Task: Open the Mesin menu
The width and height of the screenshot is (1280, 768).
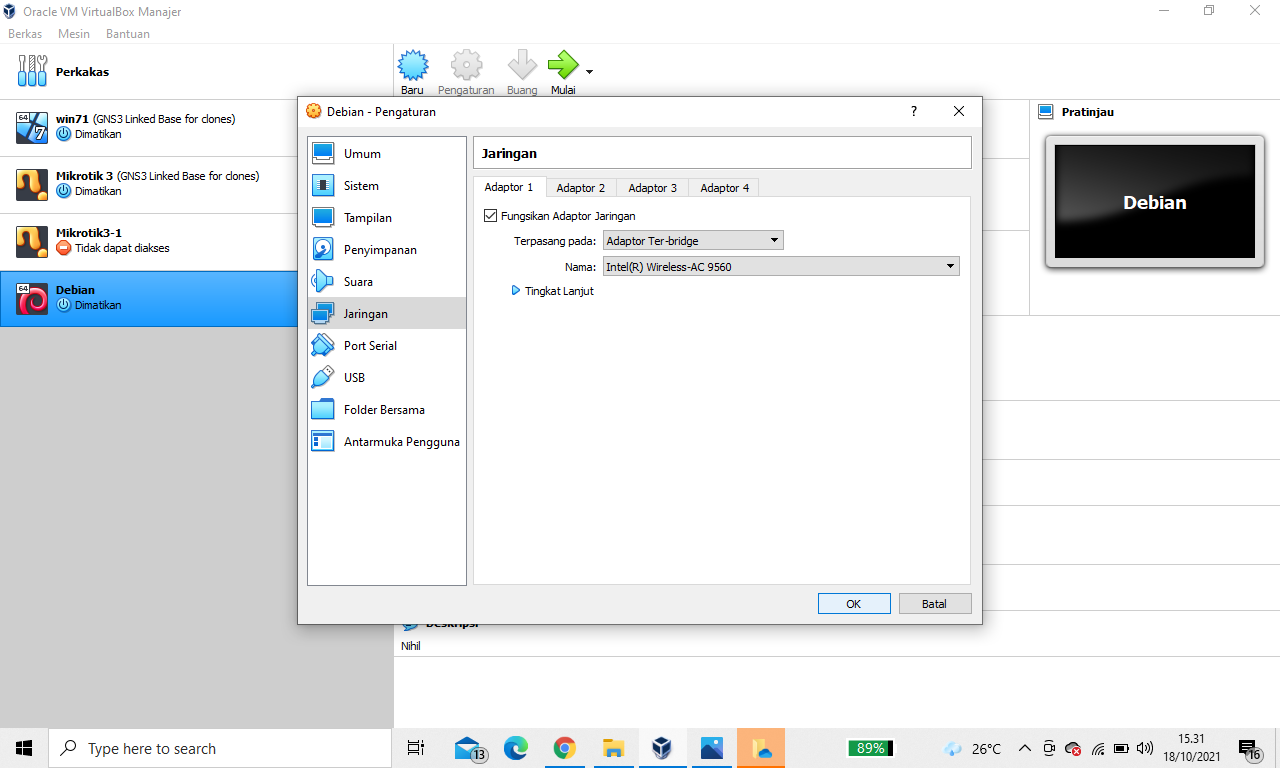Action: click(x=74, y=33)
